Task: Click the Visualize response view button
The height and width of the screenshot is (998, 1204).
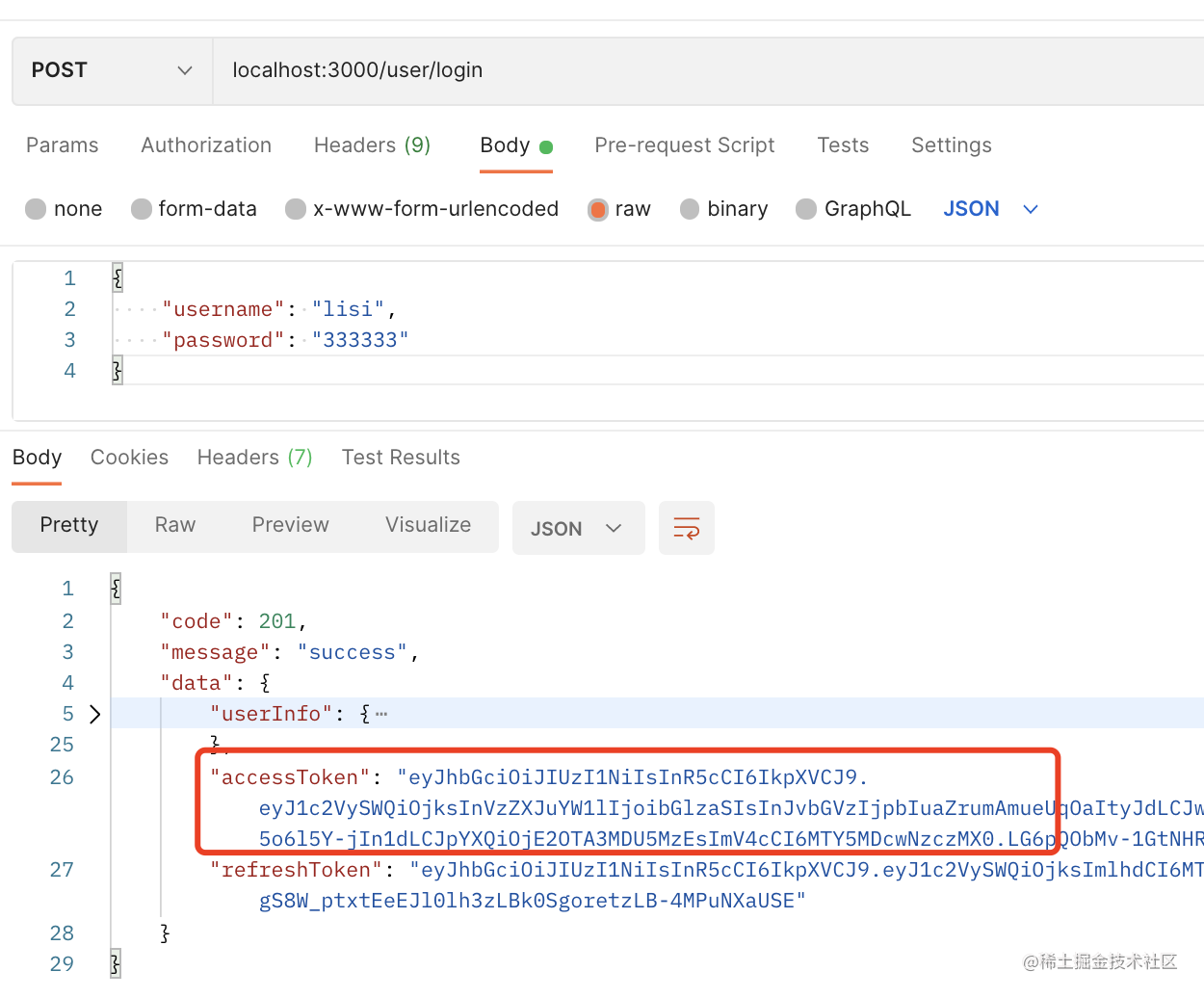Action: (428, 525)
